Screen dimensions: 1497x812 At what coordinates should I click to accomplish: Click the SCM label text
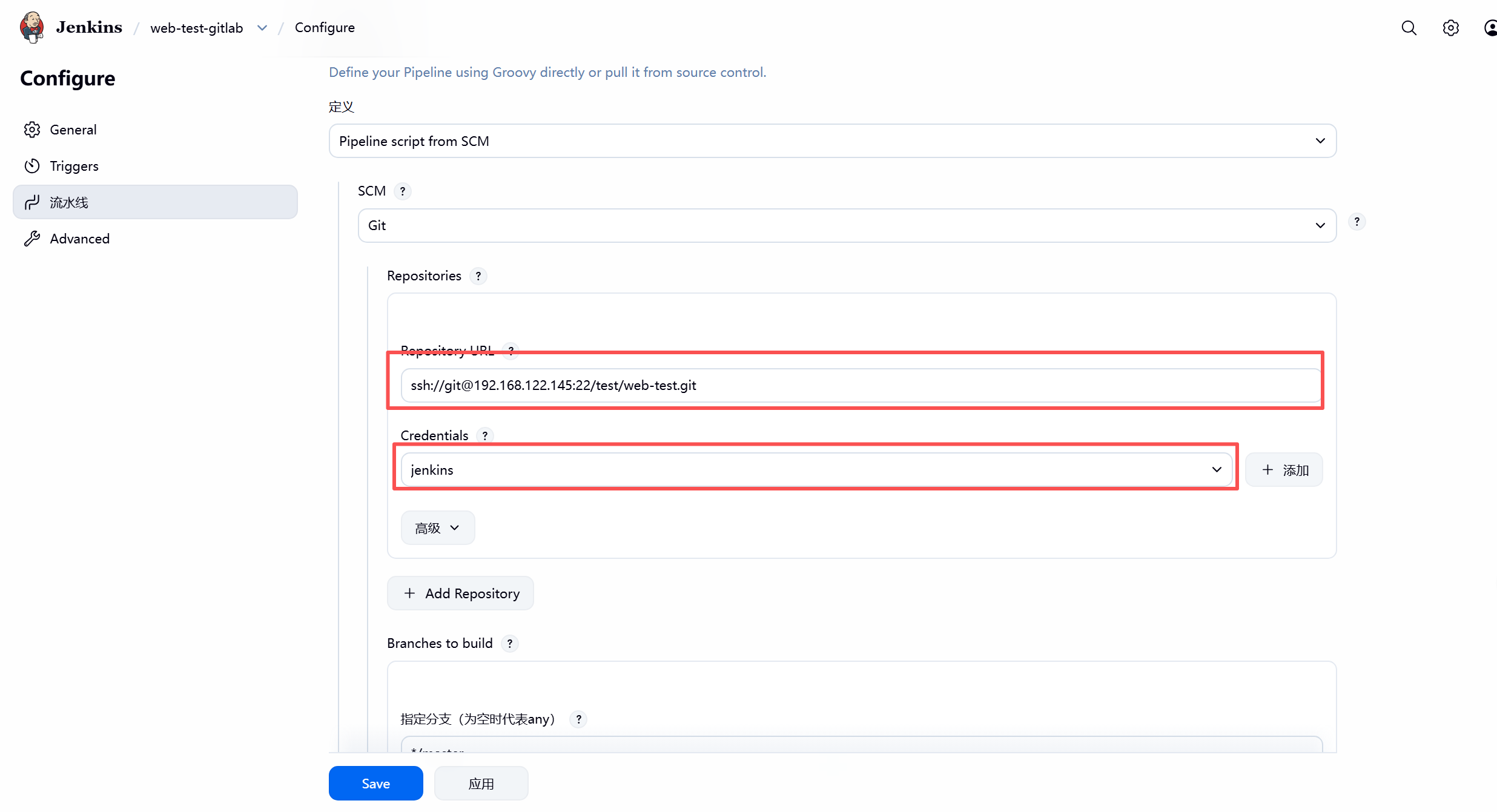pyautogui.click(x=372, y=191)
